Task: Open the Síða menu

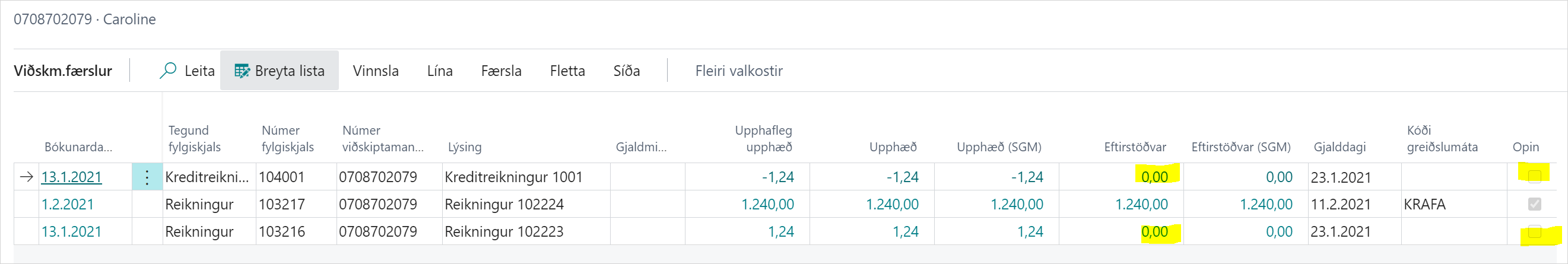Action: pyautogui.click(x=626, y=71)
